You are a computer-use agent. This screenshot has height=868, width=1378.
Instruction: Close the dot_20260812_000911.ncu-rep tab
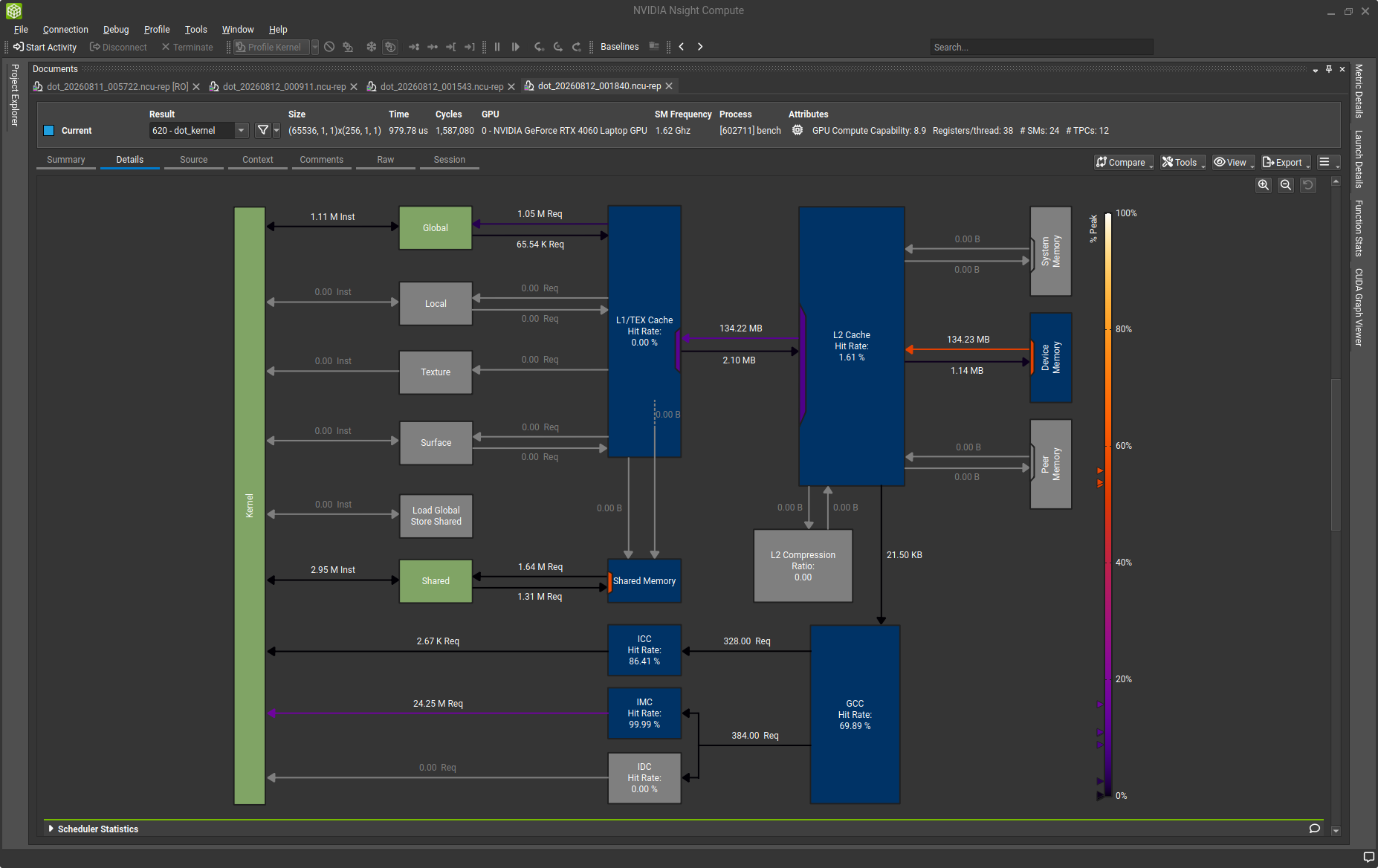(x=354, y=87)
